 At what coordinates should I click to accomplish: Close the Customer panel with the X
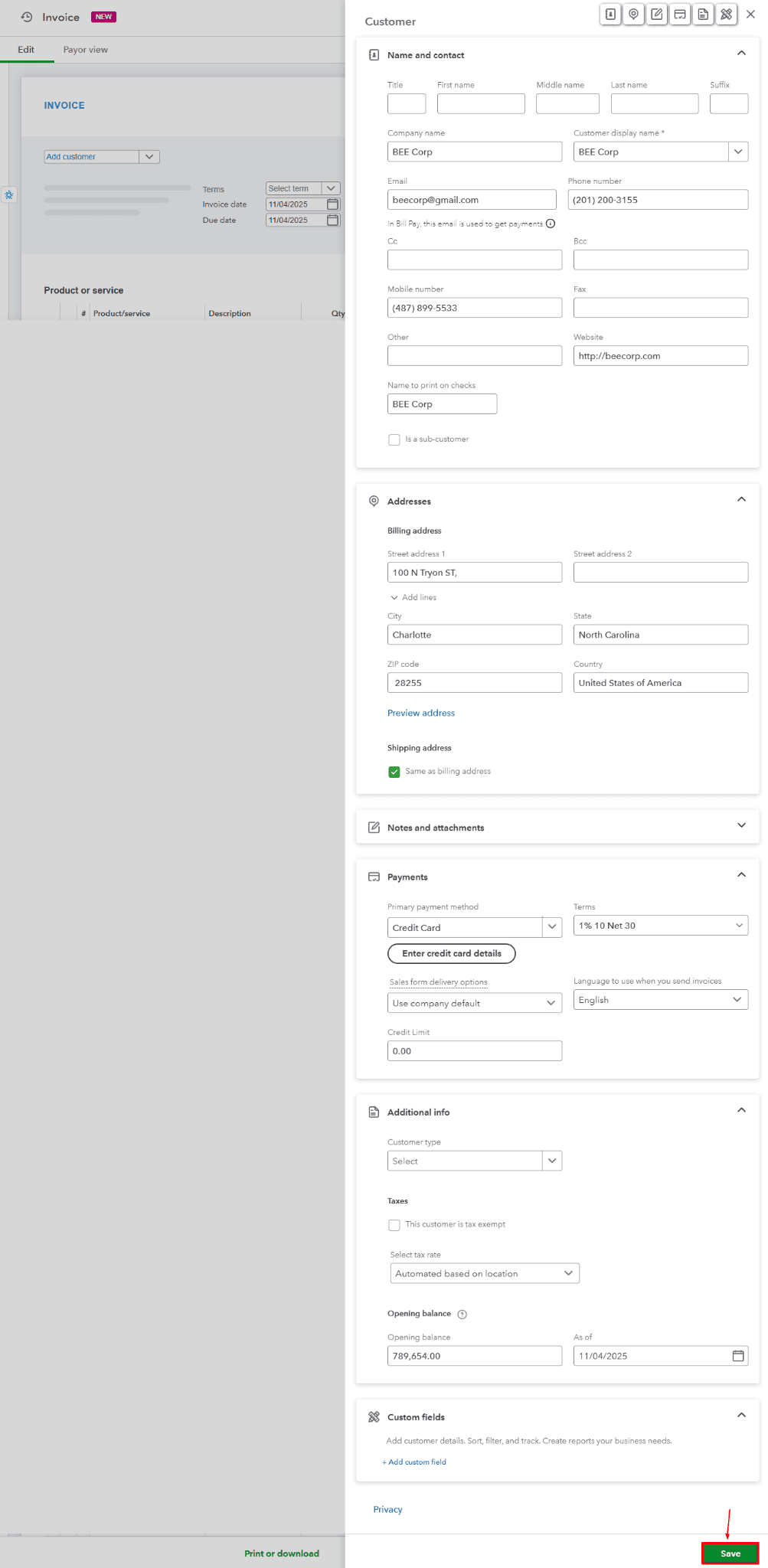pyautogui.click(x=750, y=14)
